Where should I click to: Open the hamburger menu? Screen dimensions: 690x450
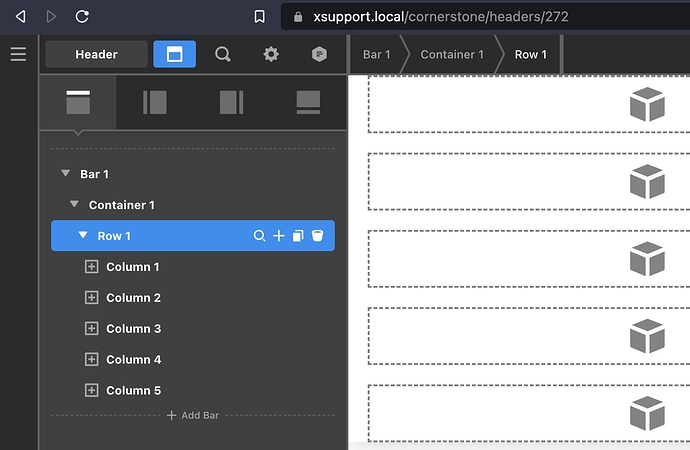tap(18, 54)
